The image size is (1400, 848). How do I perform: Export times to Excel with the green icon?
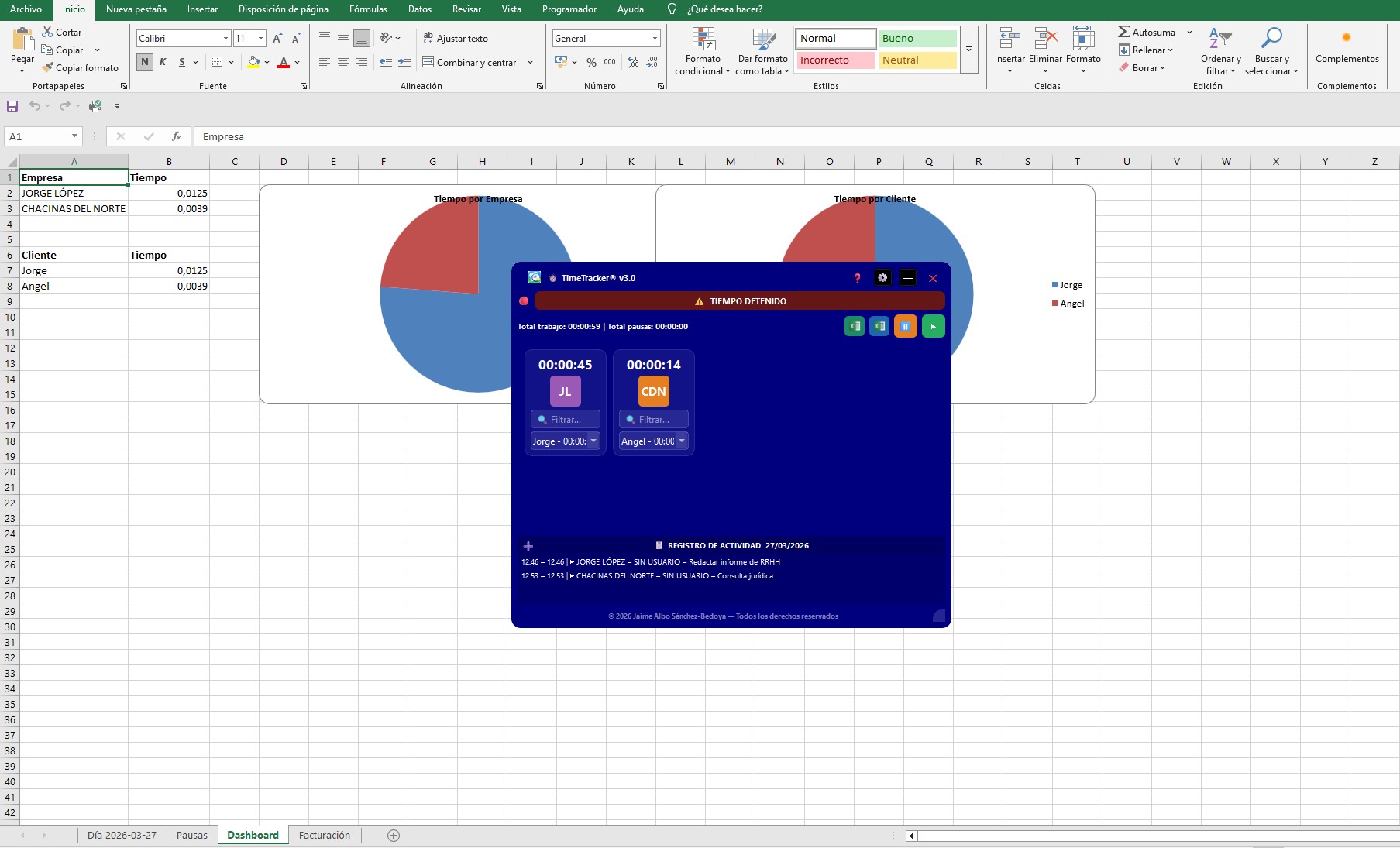click(853, 326)
